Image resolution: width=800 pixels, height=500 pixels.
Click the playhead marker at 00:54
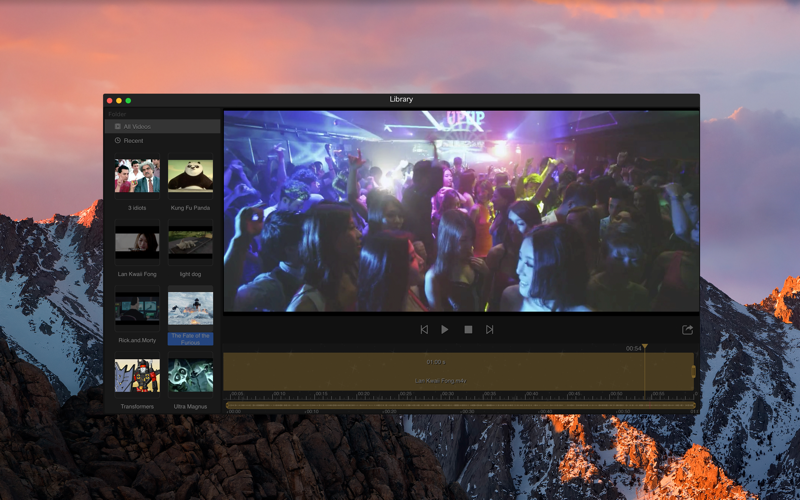click(645, 346)
